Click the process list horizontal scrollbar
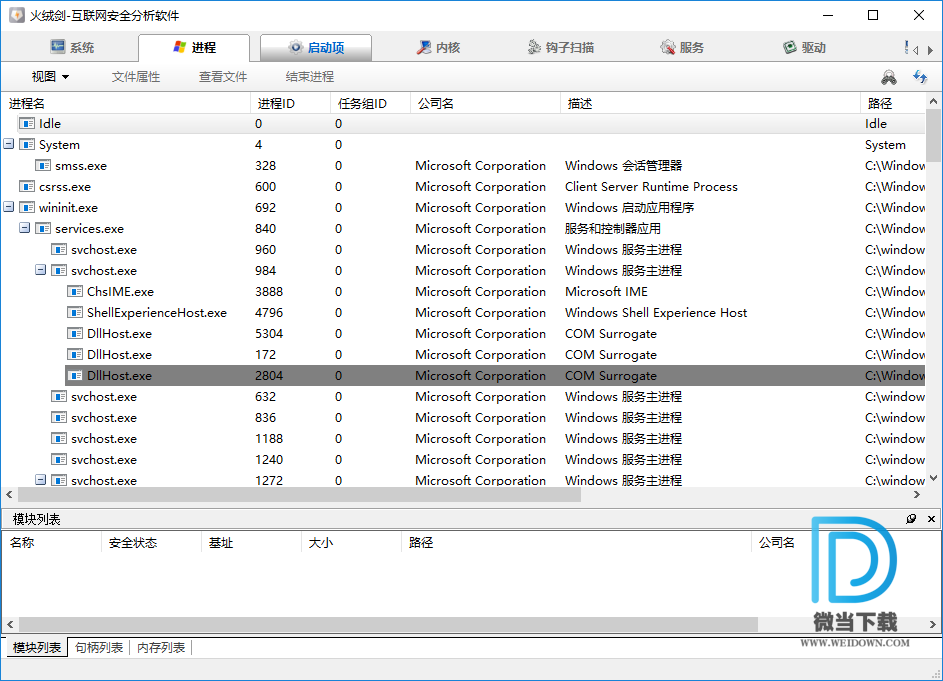943x681 pixels. 300,495
